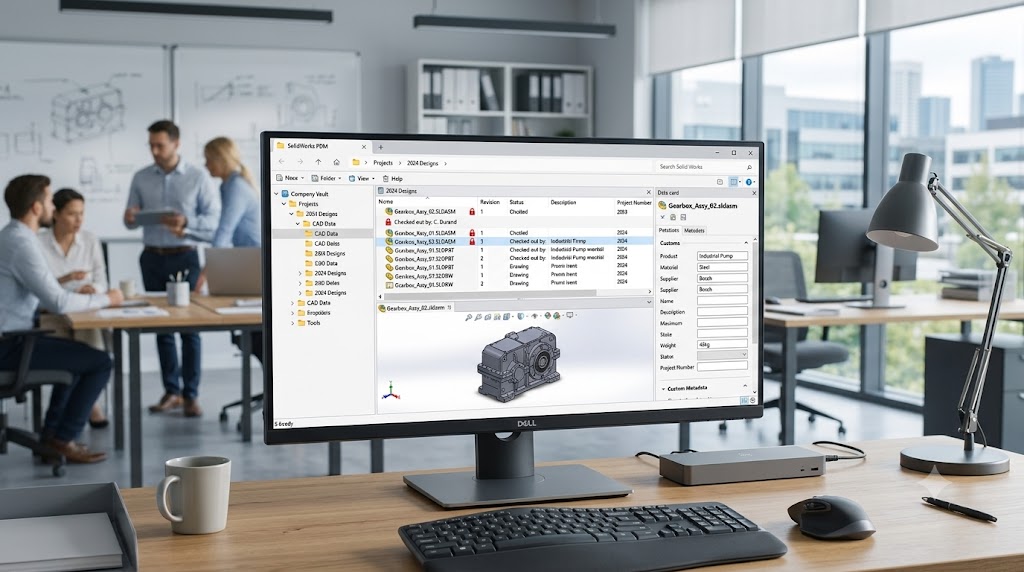This screenshot has width=1024, height=572.
Task: Click assembly icon beside Gearbox_Assy_02.sldasm data card title
Action: click(662, 205)
